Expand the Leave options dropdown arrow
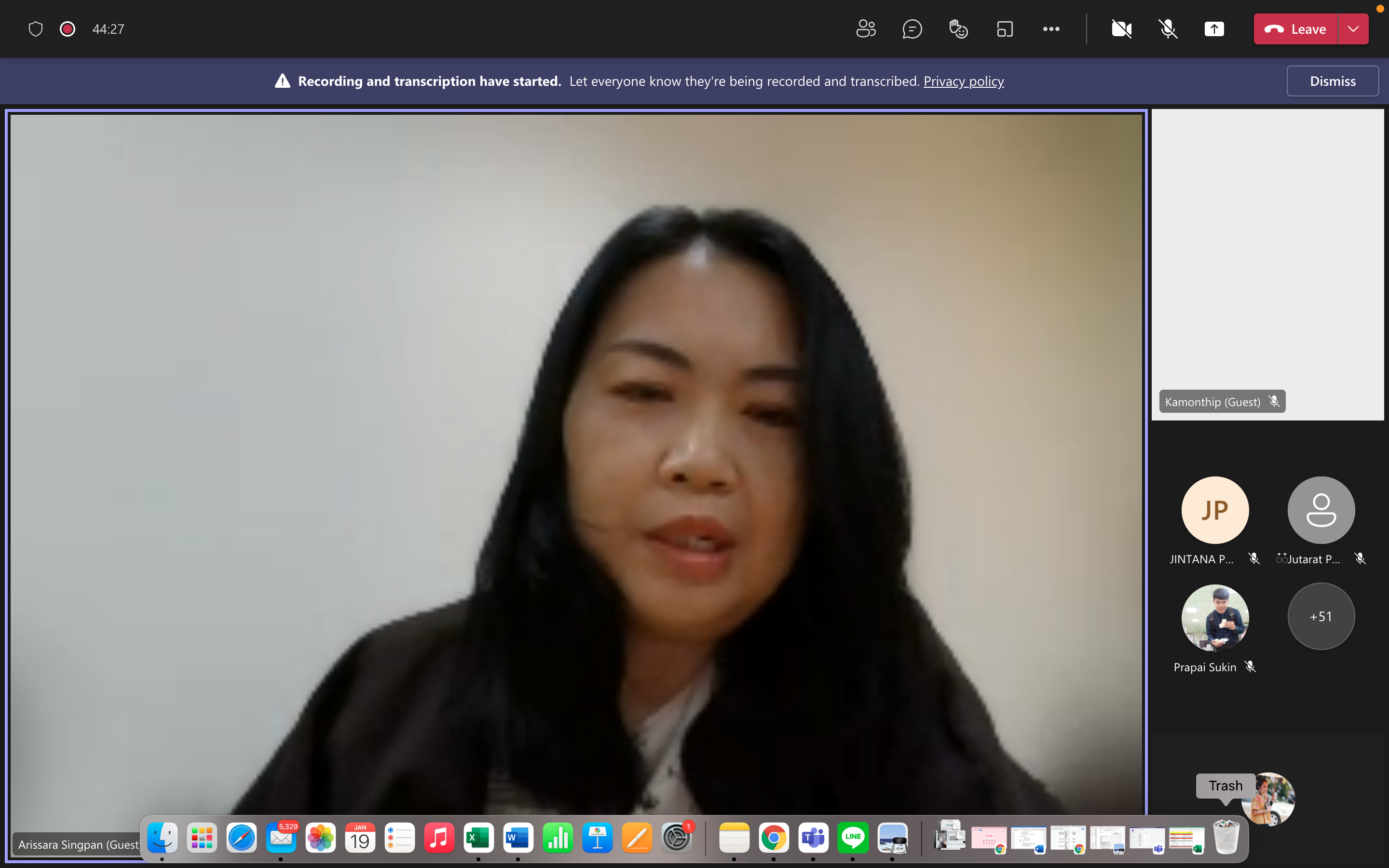 pos(1353,29)
